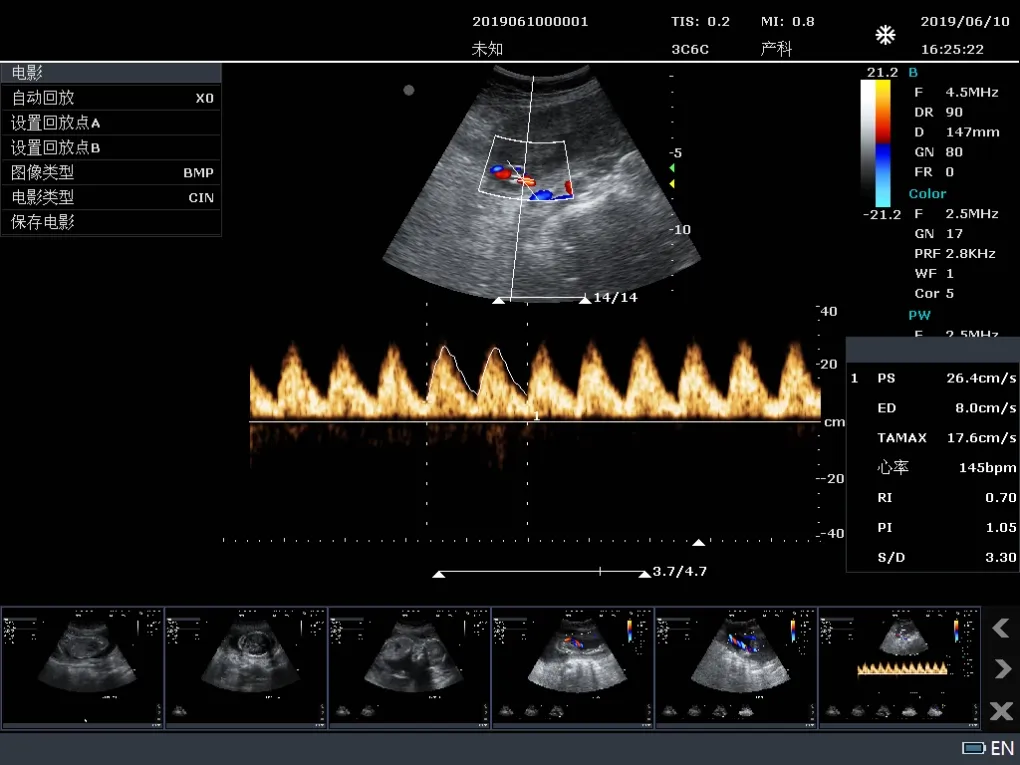The height and width of the screenshot is (765, 1020).
Task: Go to previous thumbnails with left chevron
Action: pos(1001,628)
